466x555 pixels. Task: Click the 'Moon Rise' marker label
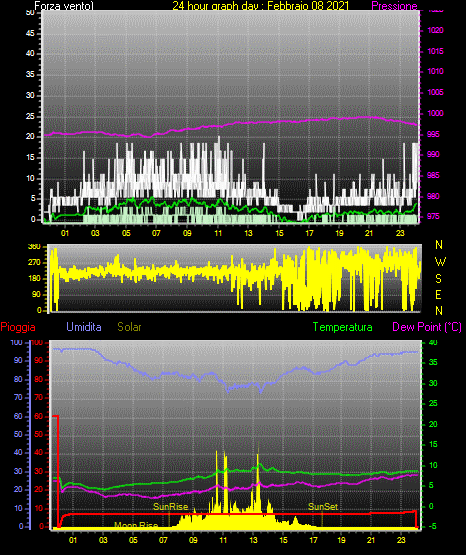[136, 525]
